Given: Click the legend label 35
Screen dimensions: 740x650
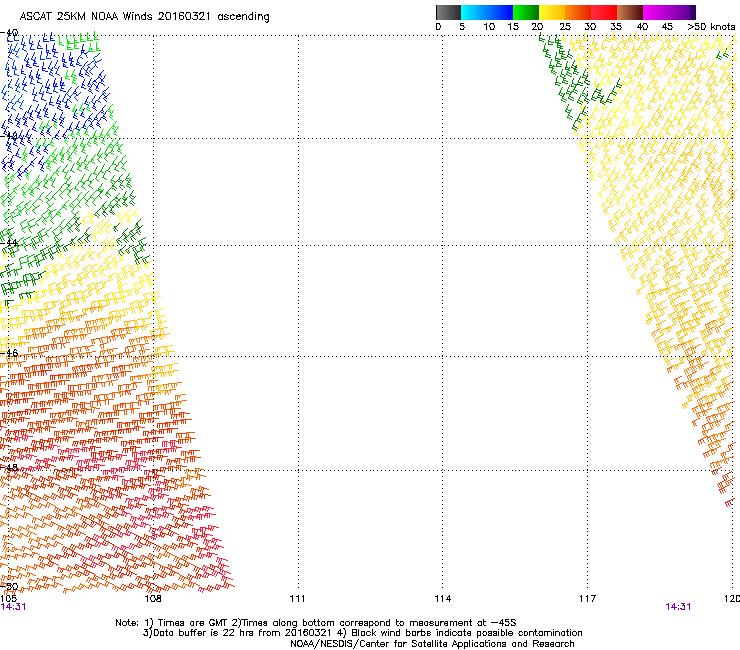Looking at the screenshot, I should click(x=616, y=27).
